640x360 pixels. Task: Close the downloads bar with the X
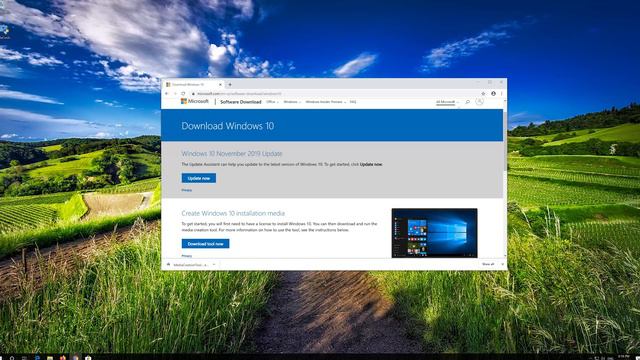(x=502, y=264)
